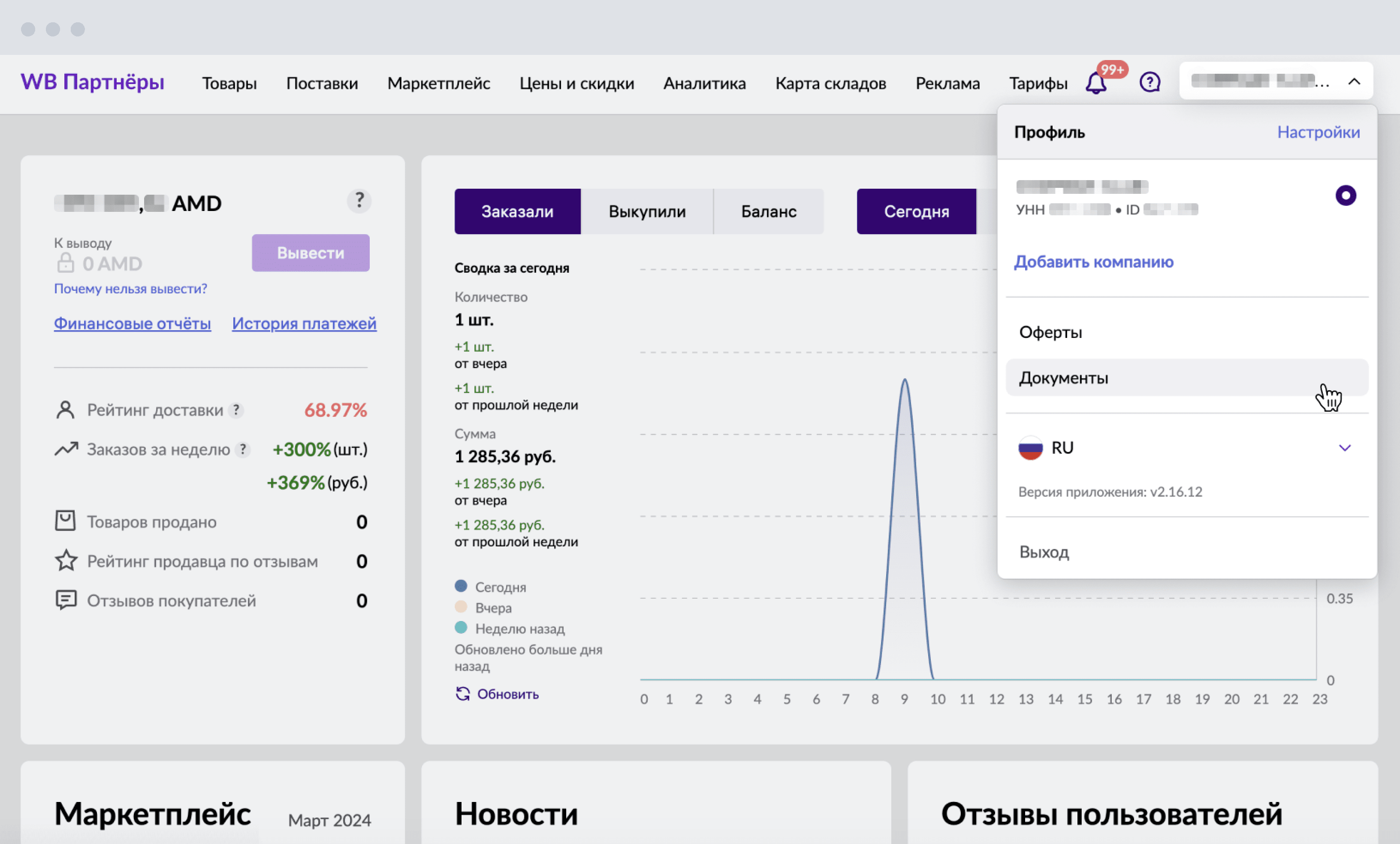Open the Аналитика menu
Screen dimensions: 1400x844
[705, 84]
